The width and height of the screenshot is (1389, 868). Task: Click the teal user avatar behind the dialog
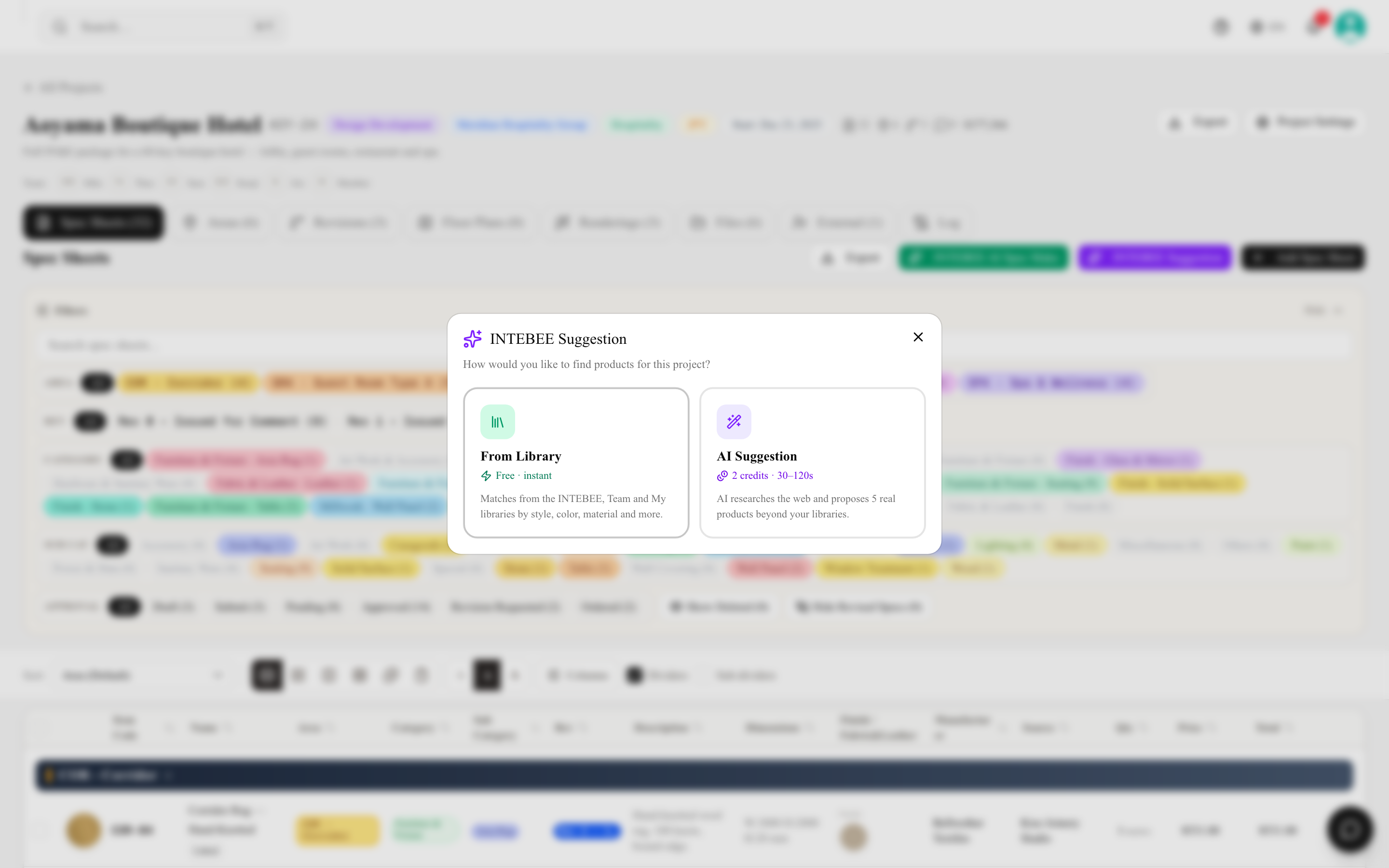[1350, 27]
